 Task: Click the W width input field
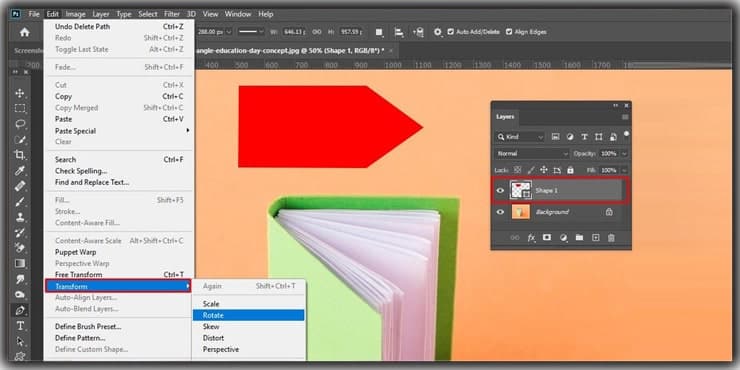[294, 32]
